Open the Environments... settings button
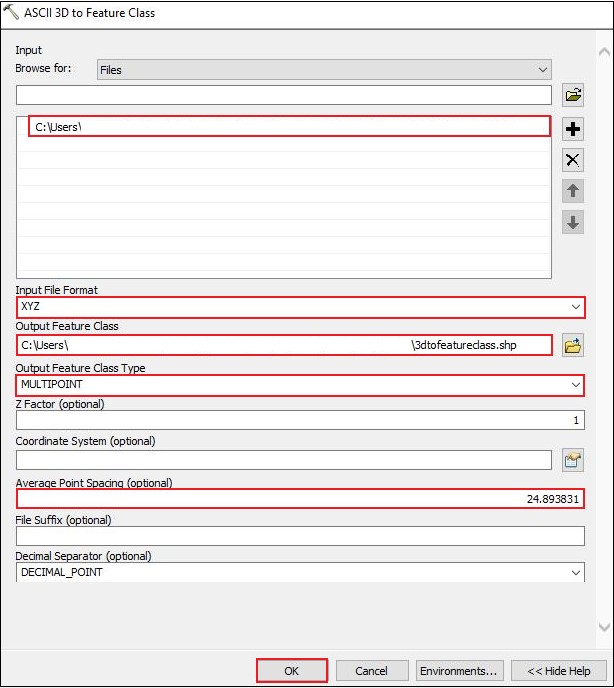 click(459, 670)
